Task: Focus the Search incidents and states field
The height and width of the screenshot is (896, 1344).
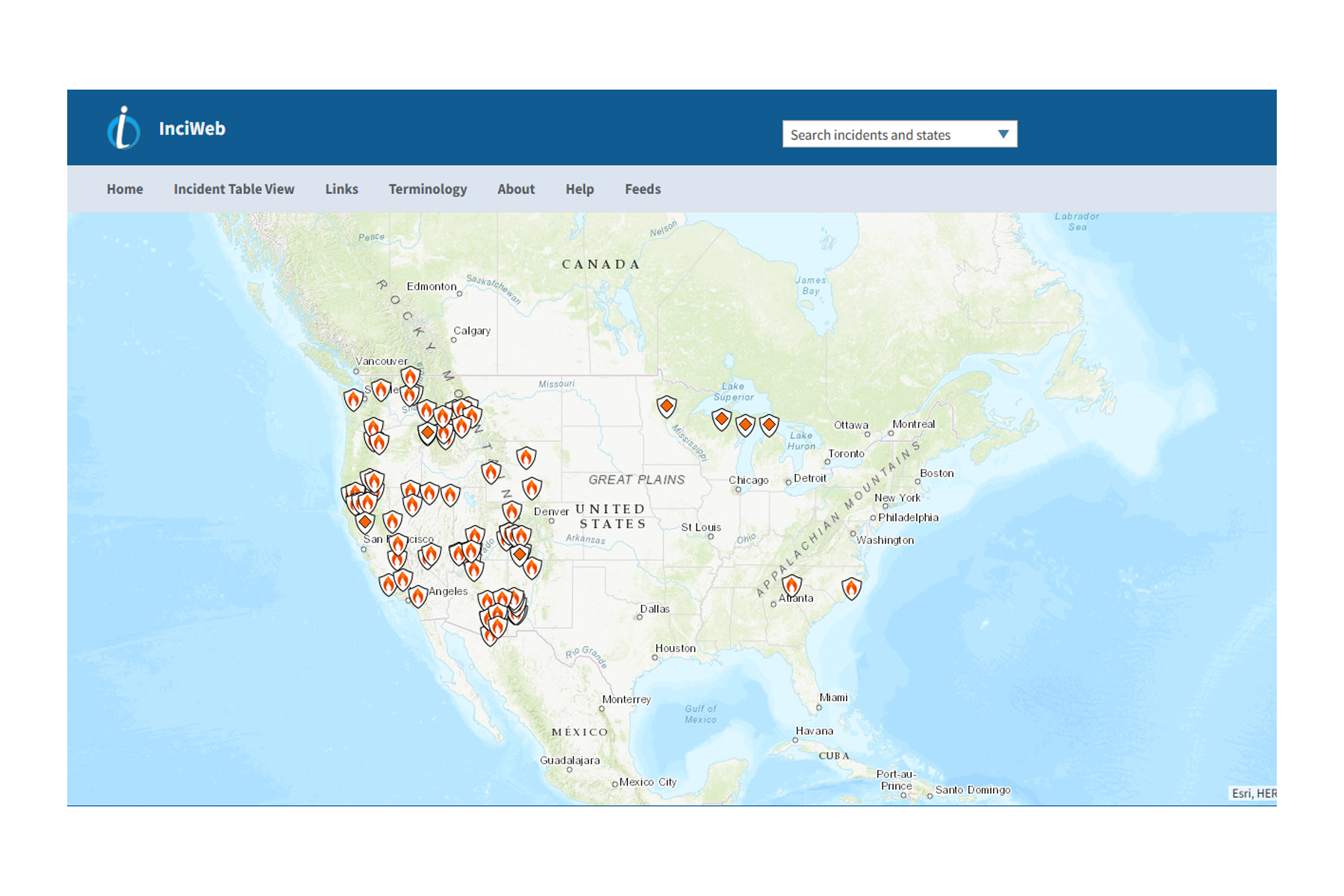Action: click(x=889, y=134)
